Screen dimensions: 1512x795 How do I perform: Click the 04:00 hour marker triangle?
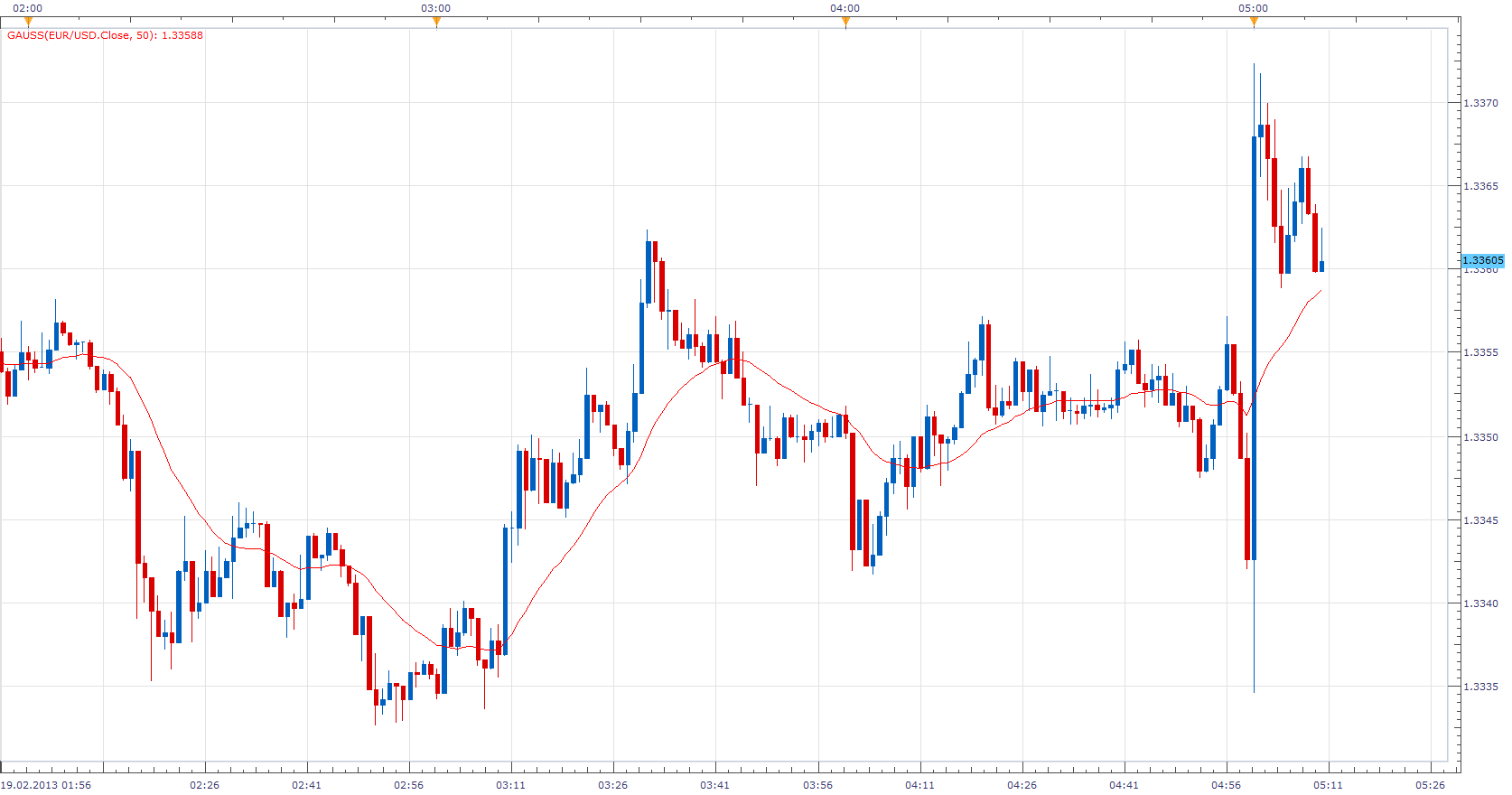[x=845, y=22]
